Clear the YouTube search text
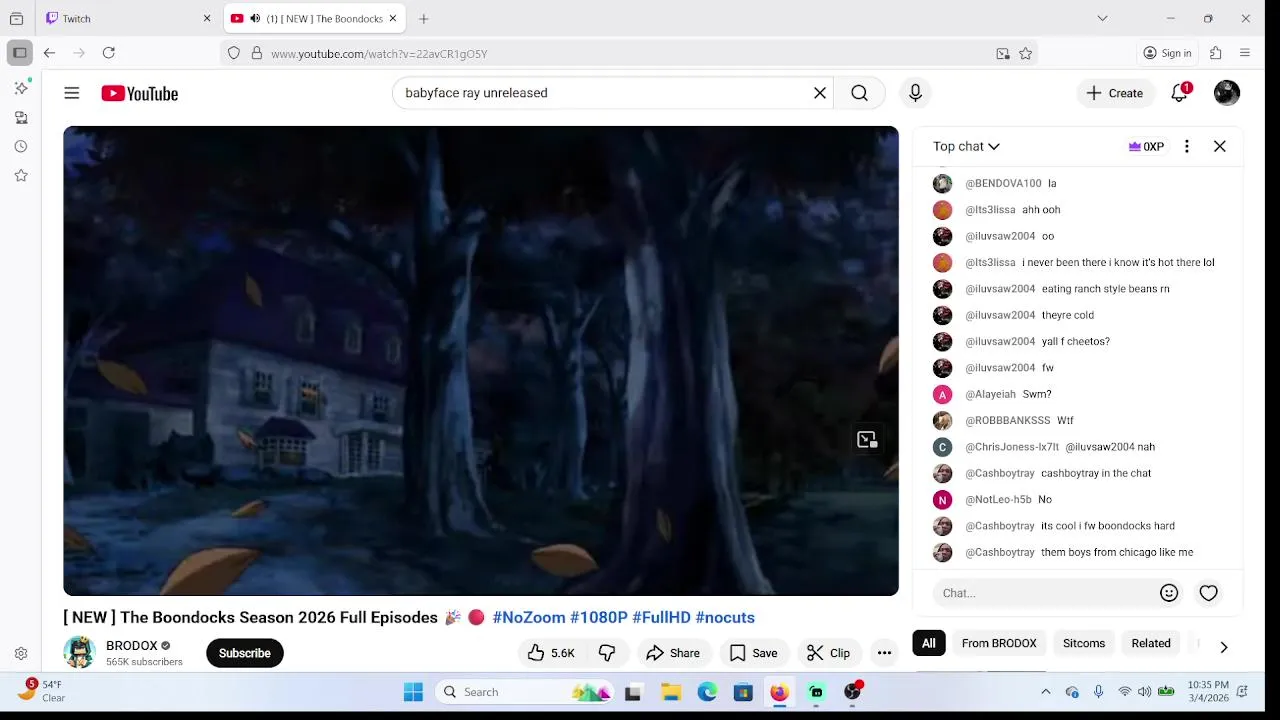 820,93
